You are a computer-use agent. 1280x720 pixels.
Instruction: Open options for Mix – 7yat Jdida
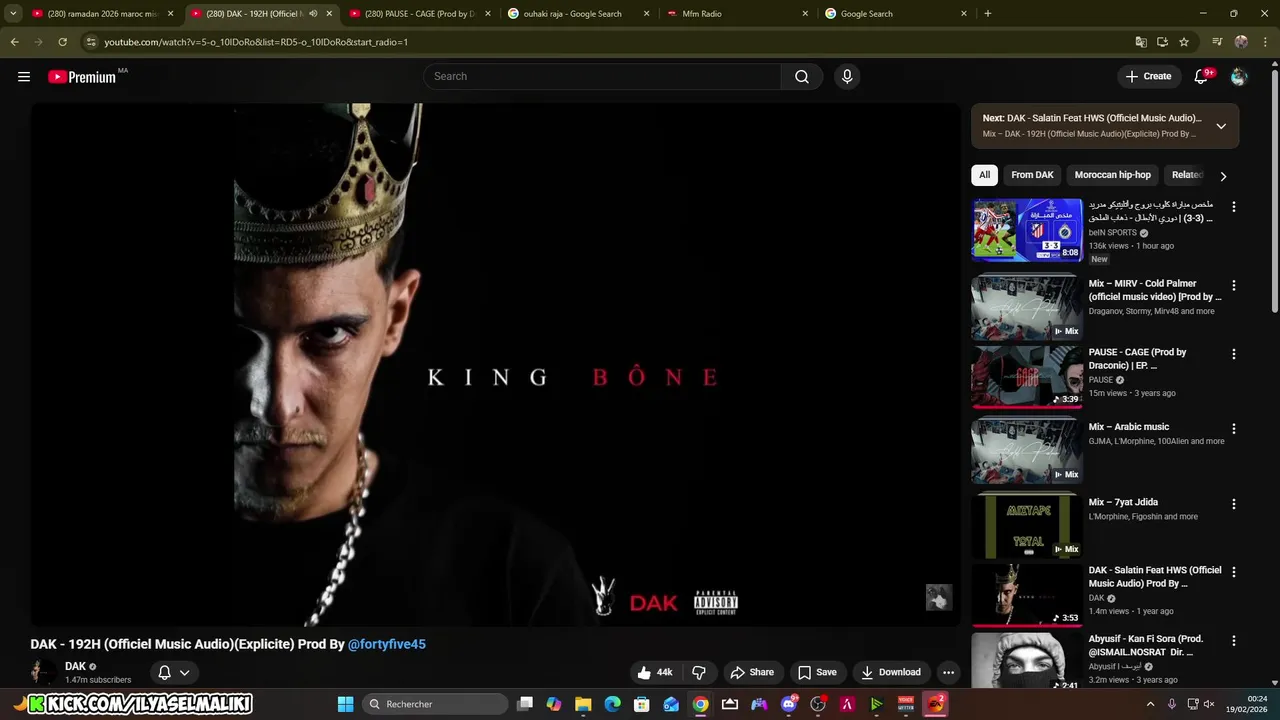[x=1233, y=505]
